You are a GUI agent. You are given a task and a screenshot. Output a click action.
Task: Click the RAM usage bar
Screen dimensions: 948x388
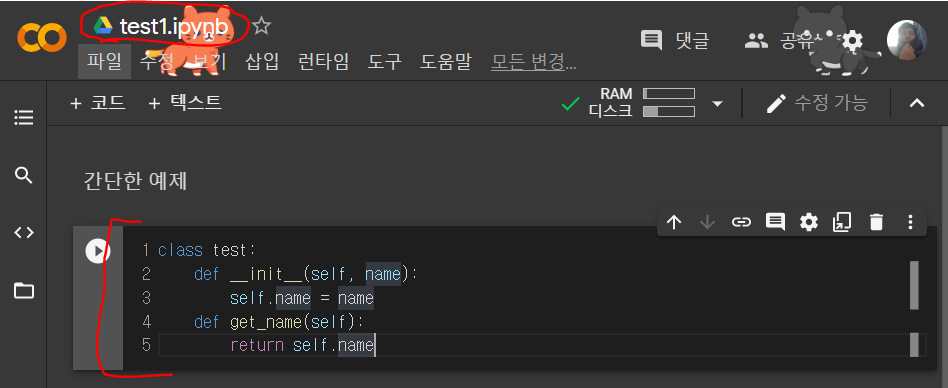coord(669,94)
